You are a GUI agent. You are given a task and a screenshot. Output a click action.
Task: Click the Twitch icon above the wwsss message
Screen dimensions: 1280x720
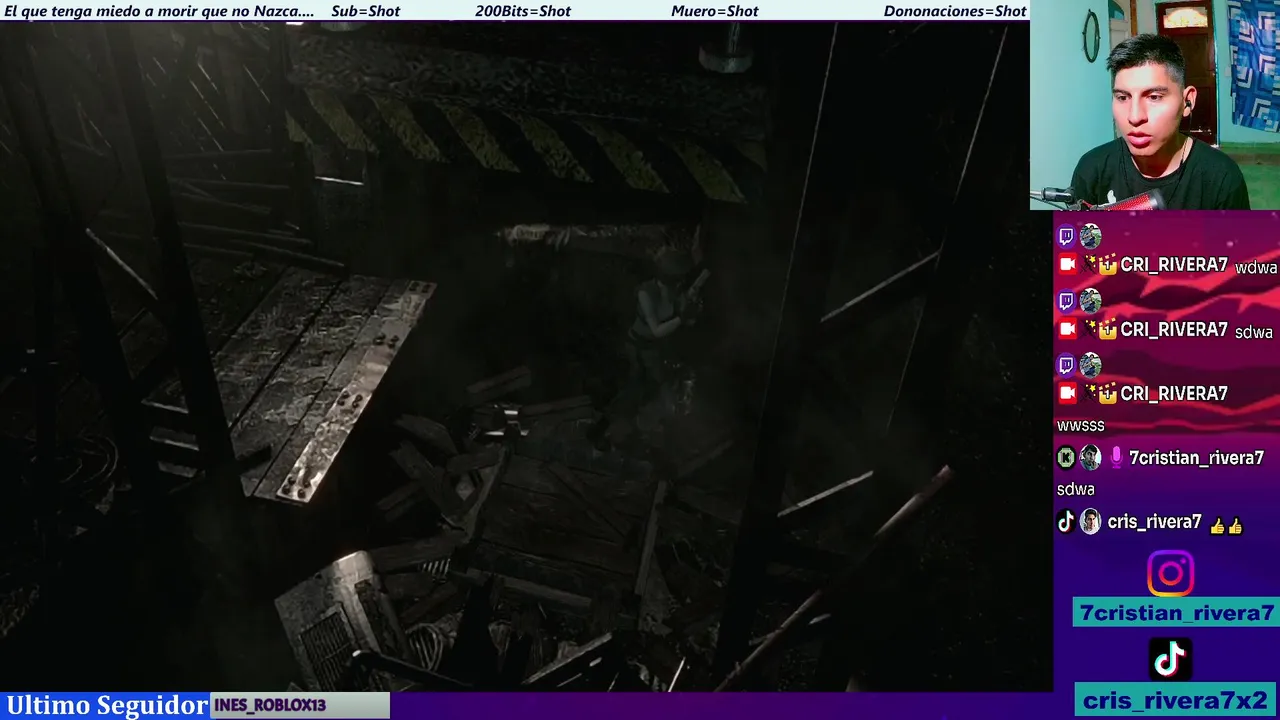coord(1066,365)
